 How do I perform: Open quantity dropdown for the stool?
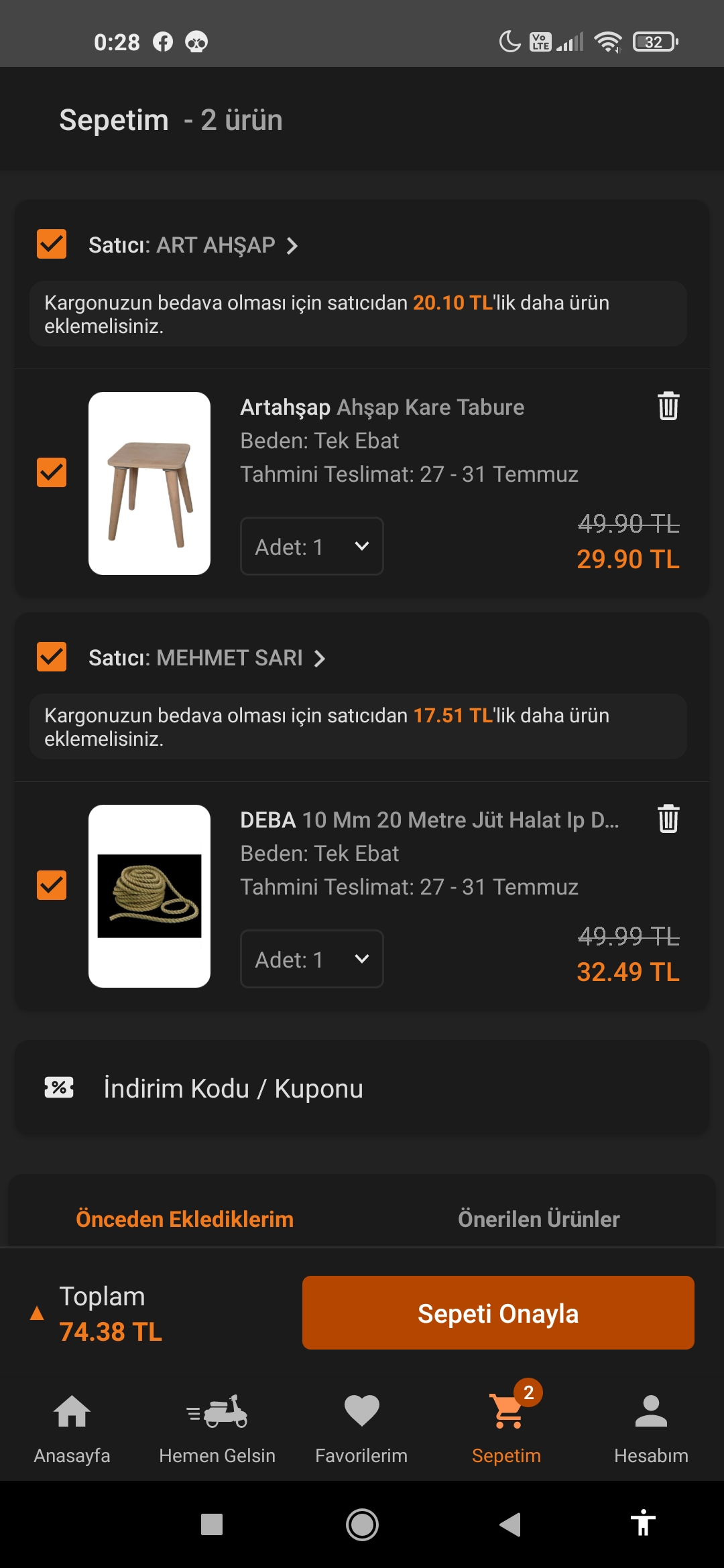point(312,546)
